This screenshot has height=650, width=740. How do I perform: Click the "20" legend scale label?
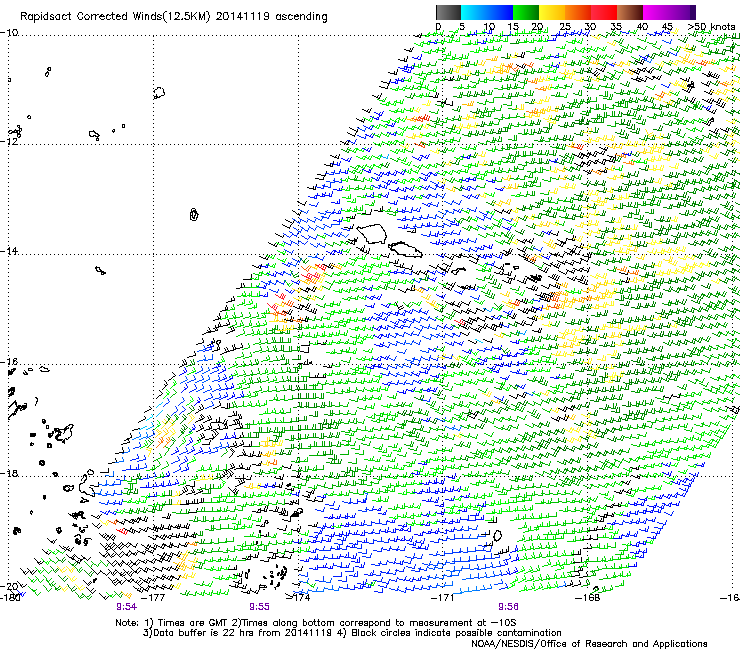(x=537, y=27)
